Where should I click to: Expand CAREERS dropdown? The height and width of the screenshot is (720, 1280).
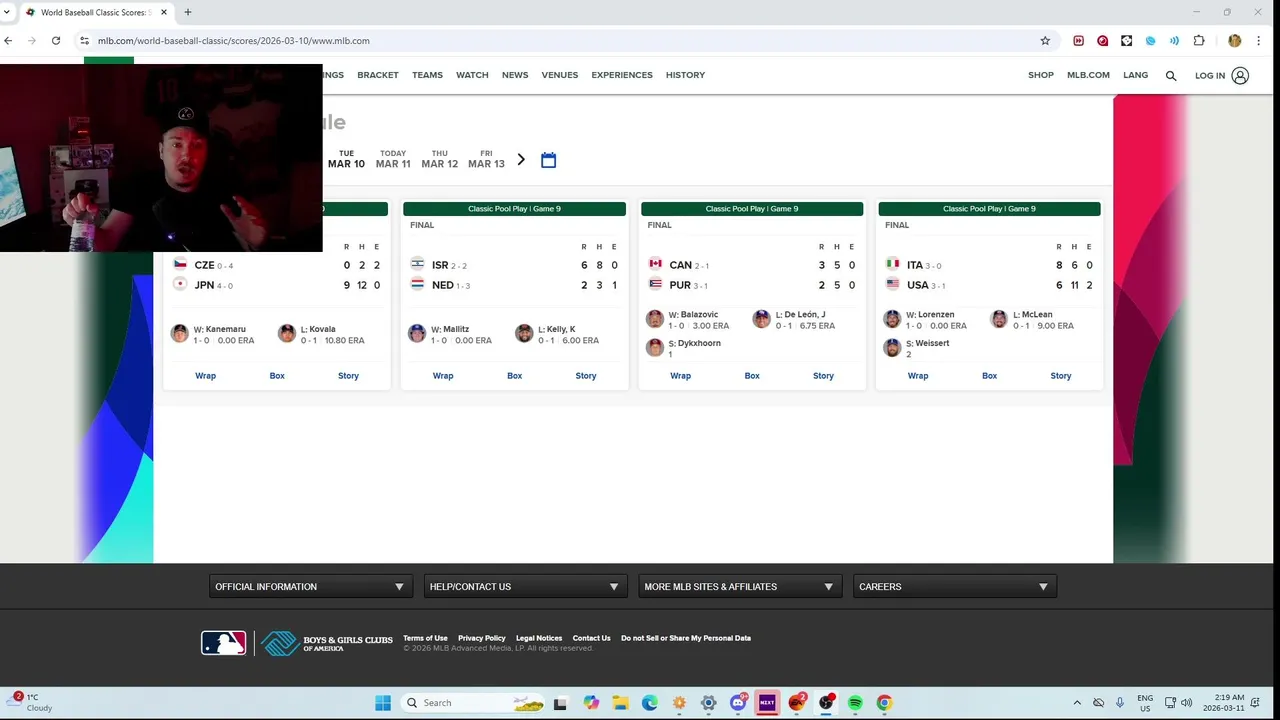[954, 587]
